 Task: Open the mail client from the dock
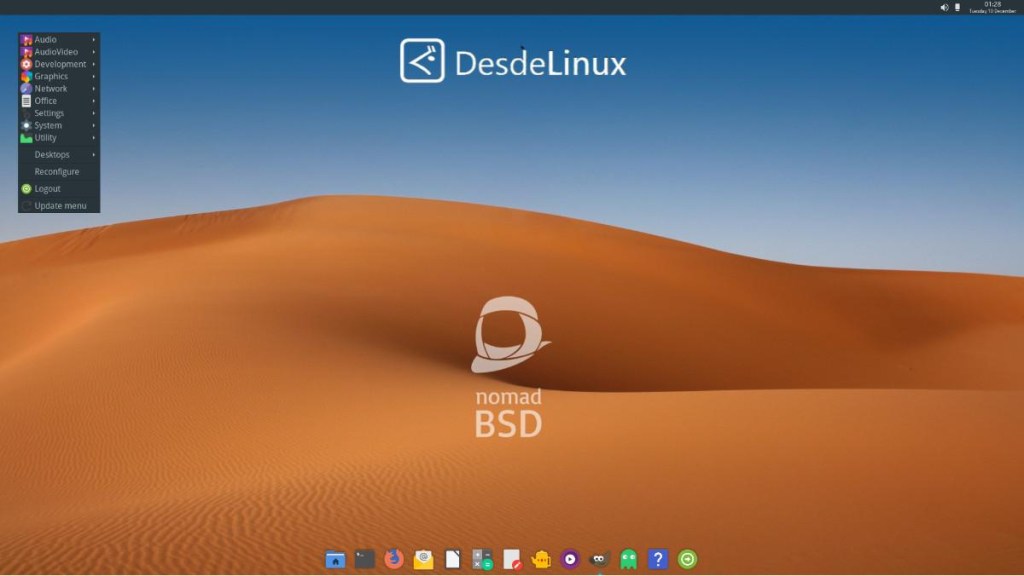click(423, 560)
